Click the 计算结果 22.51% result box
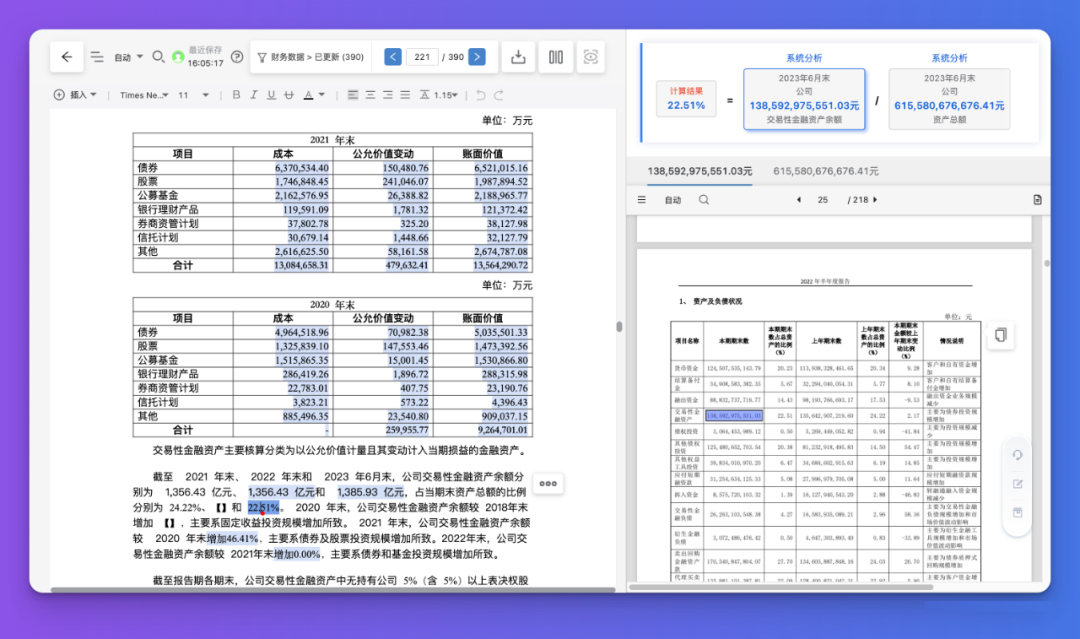Screen dimensions: 1080x639 click(686, 98)
